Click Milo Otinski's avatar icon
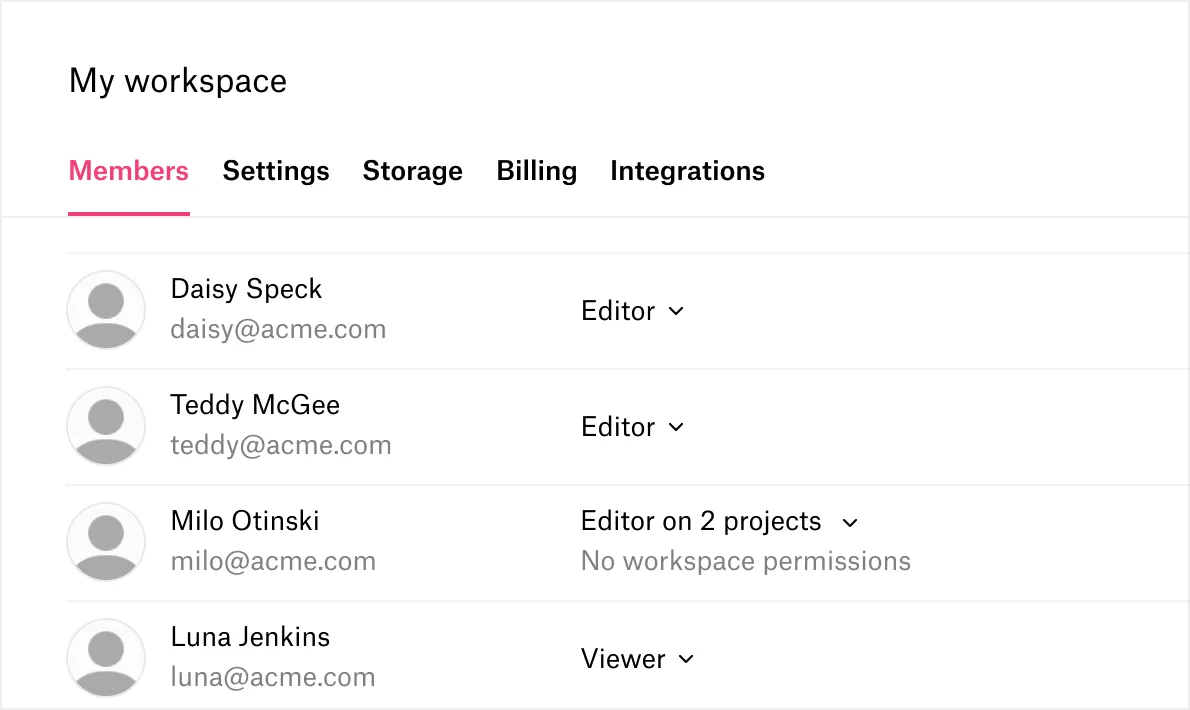 106,542
